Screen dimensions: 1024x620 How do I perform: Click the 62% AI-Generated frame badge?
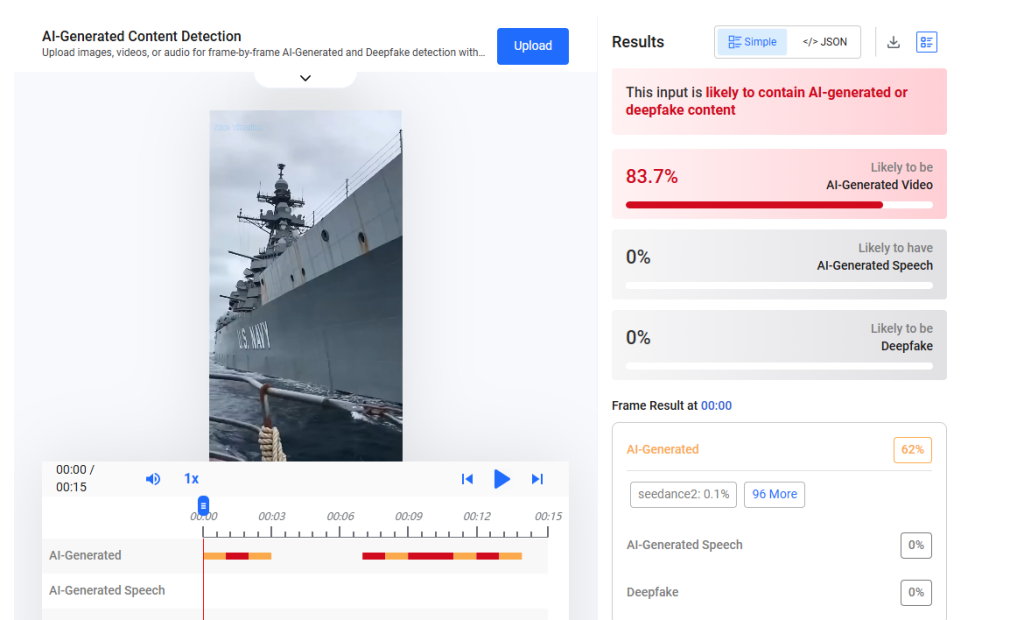912,450
